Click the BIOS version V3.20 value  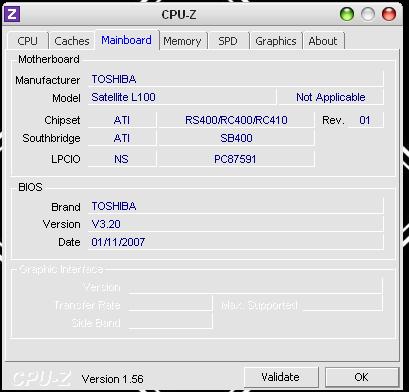point(236,224)
